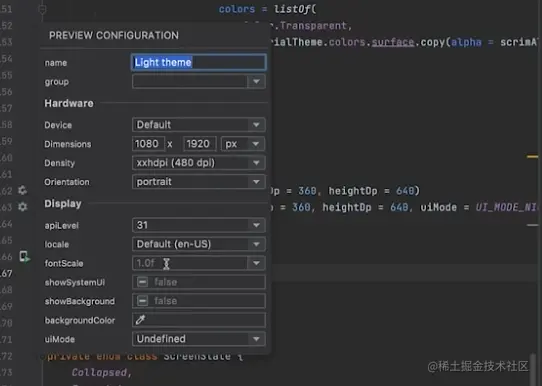Open the dimension unit px dropdown
Viewport: 542px width, 386px height.
pyautogui.click(x=243, y=144)
